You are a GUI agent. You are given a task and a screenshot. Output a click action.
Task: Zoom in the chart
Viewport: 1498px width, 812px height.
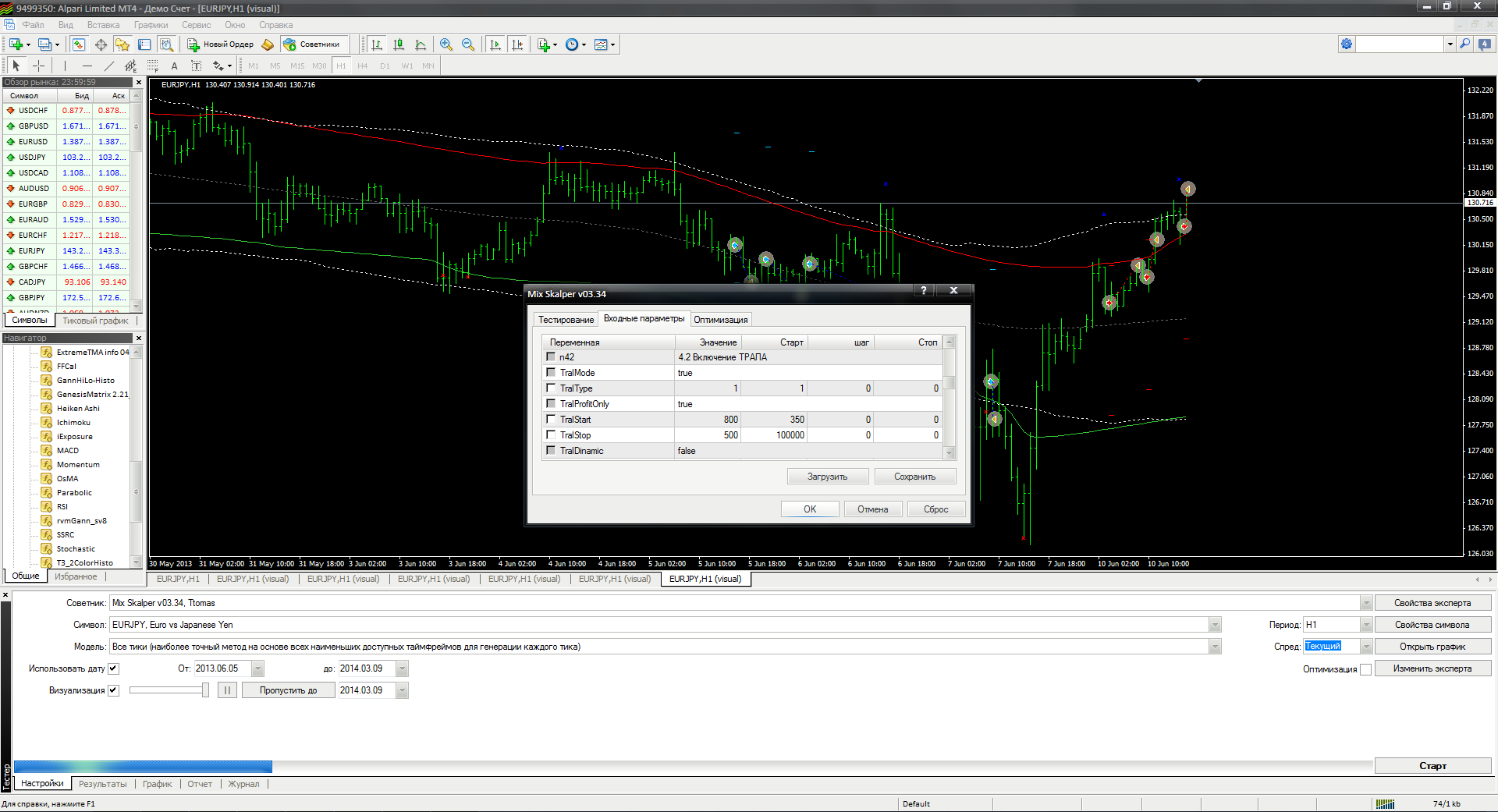click(446, 44)
